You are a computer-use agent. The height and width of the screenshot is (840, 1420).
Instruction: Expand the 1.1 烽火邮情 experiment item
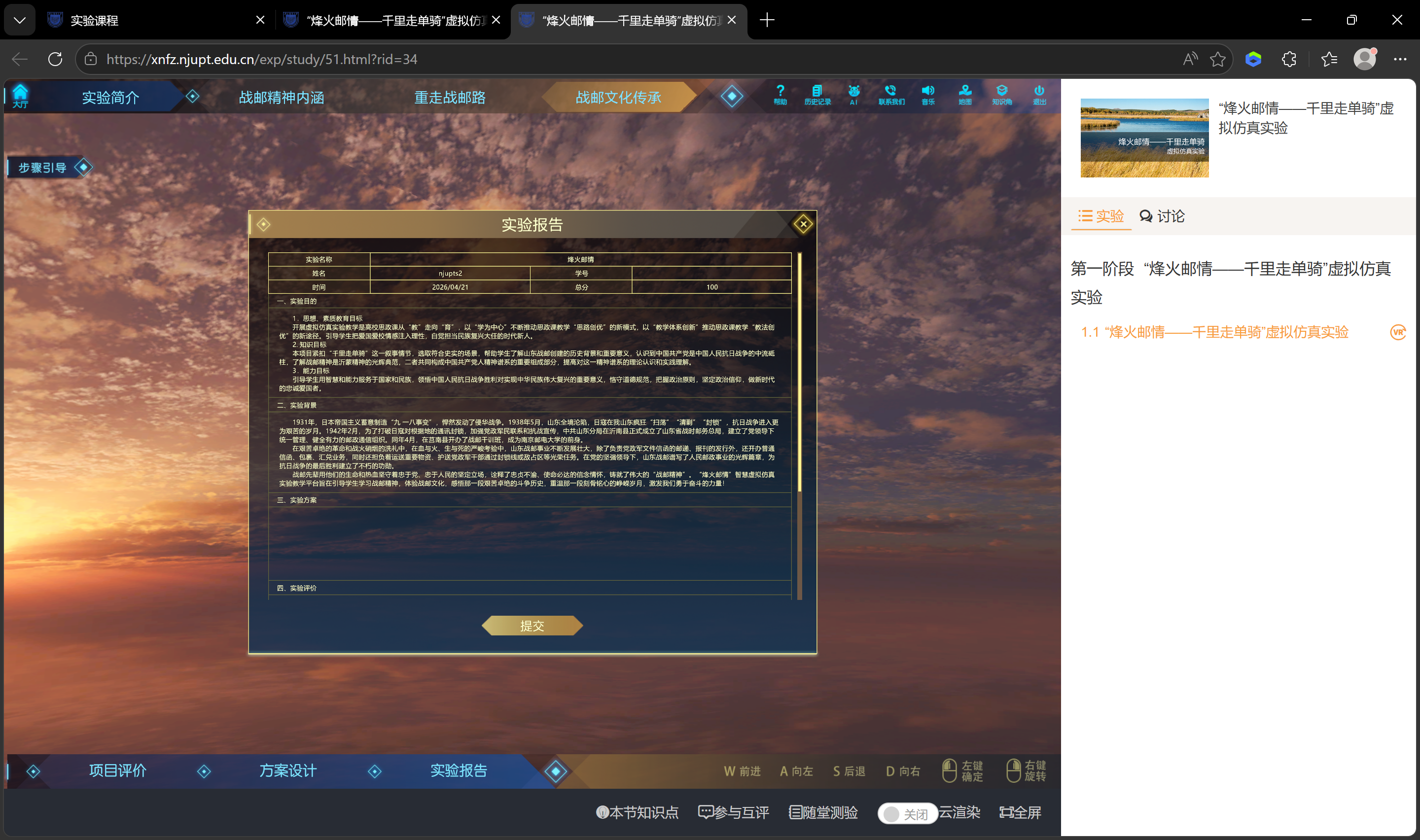[1214, 332]
